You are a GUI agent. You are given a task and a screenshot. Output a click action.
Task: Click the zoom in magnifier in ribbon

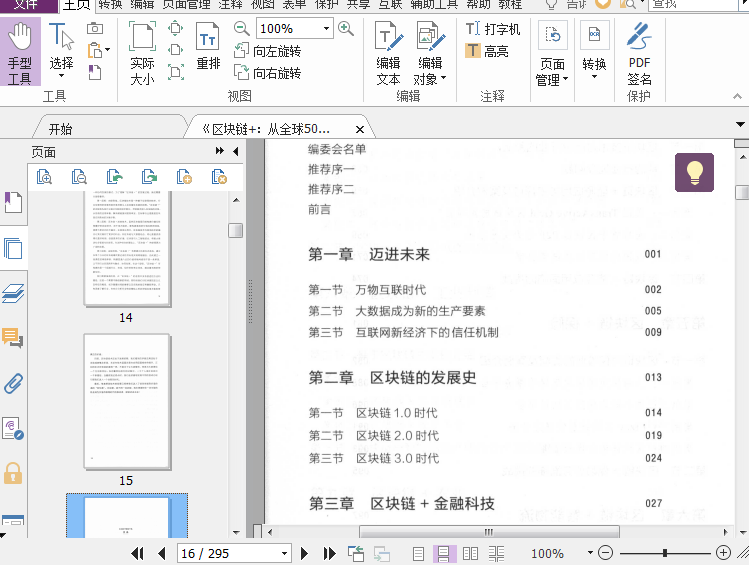tap(345, 29)
